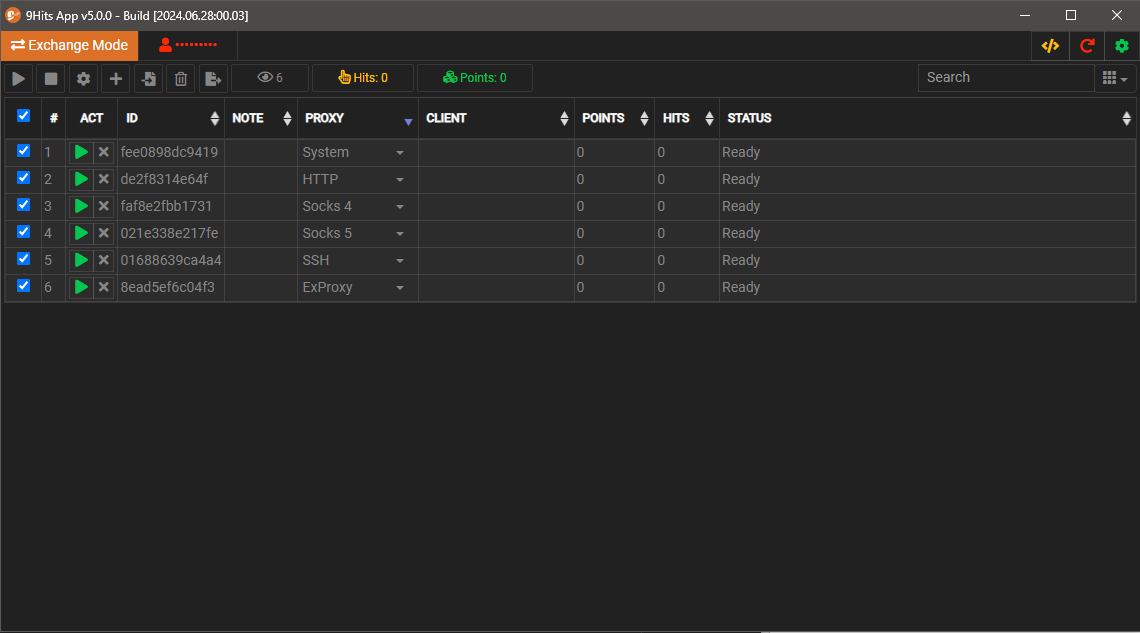Click the import sessions icon
The height and width of the screenshot is (633, 1140).
148,78
